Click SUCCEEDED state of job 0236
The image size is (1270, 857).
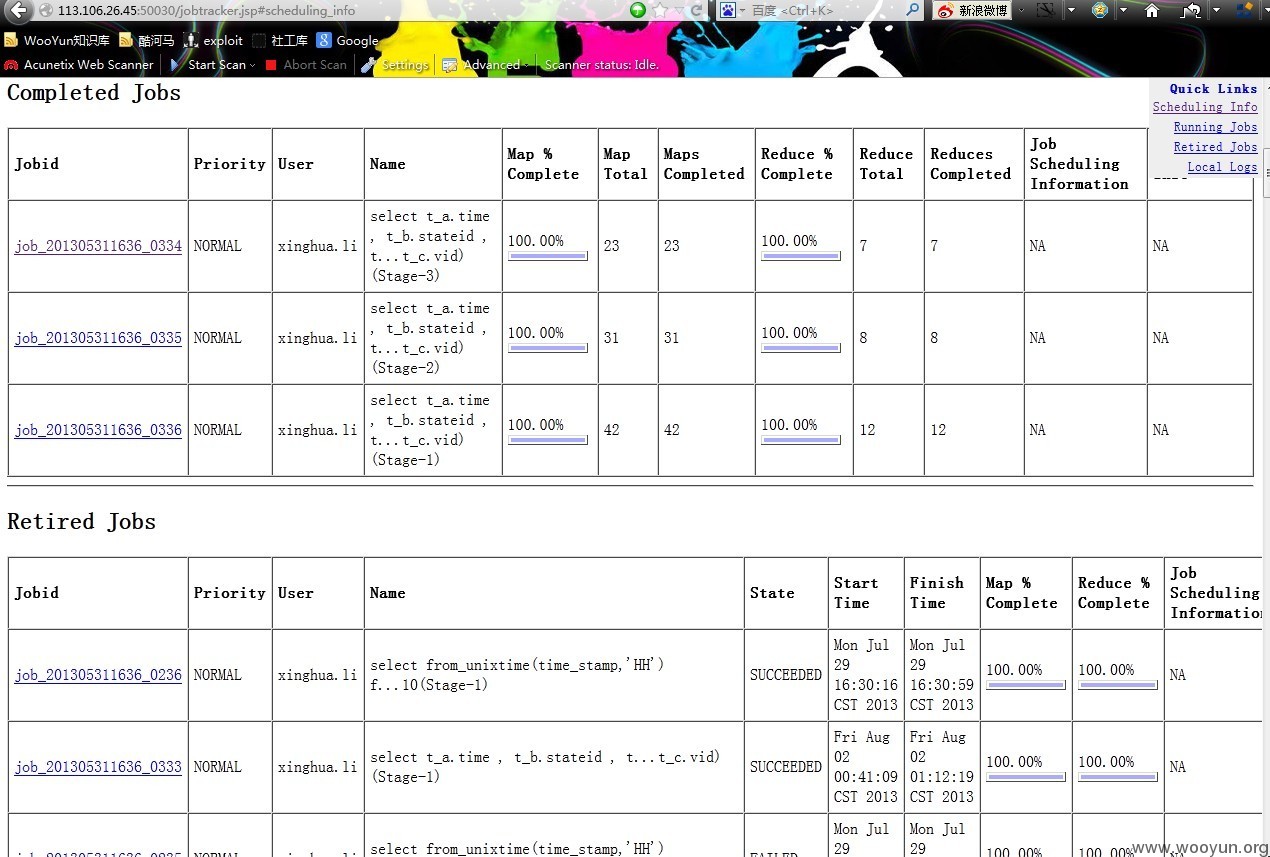click(x=786, y=675)
